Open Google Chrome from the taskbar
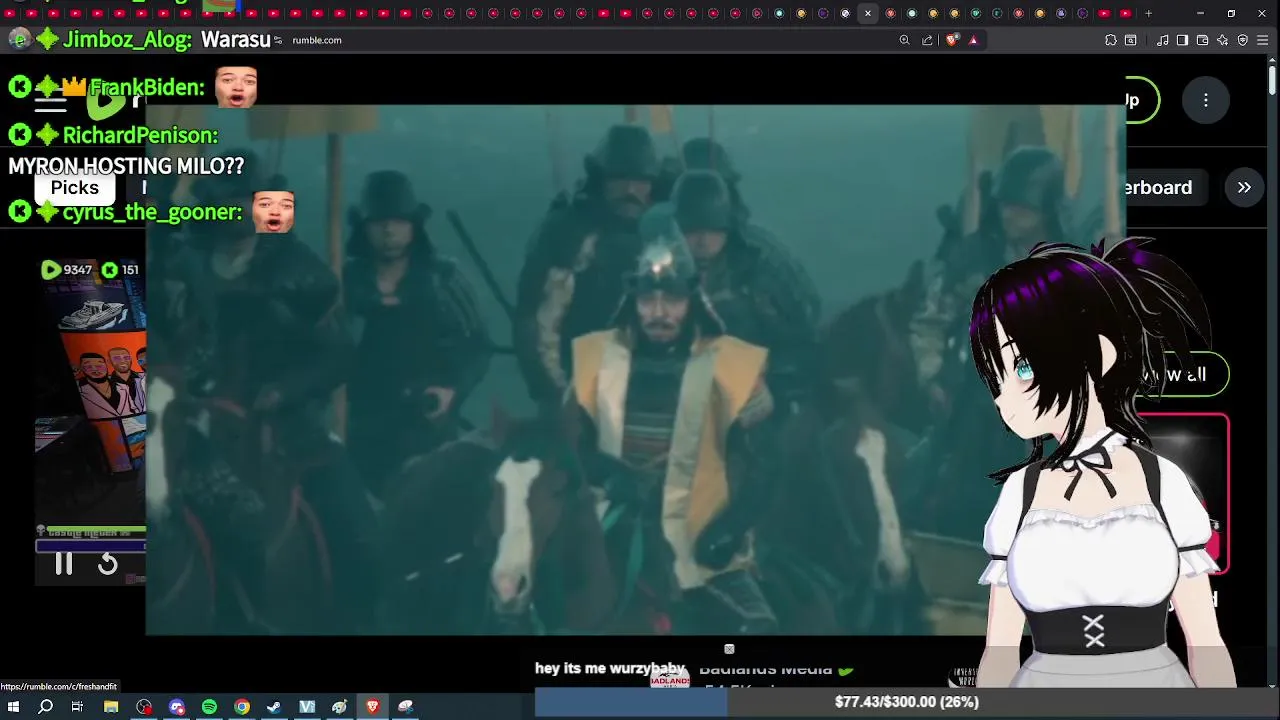1280x720 pixels. pos(242,707)
